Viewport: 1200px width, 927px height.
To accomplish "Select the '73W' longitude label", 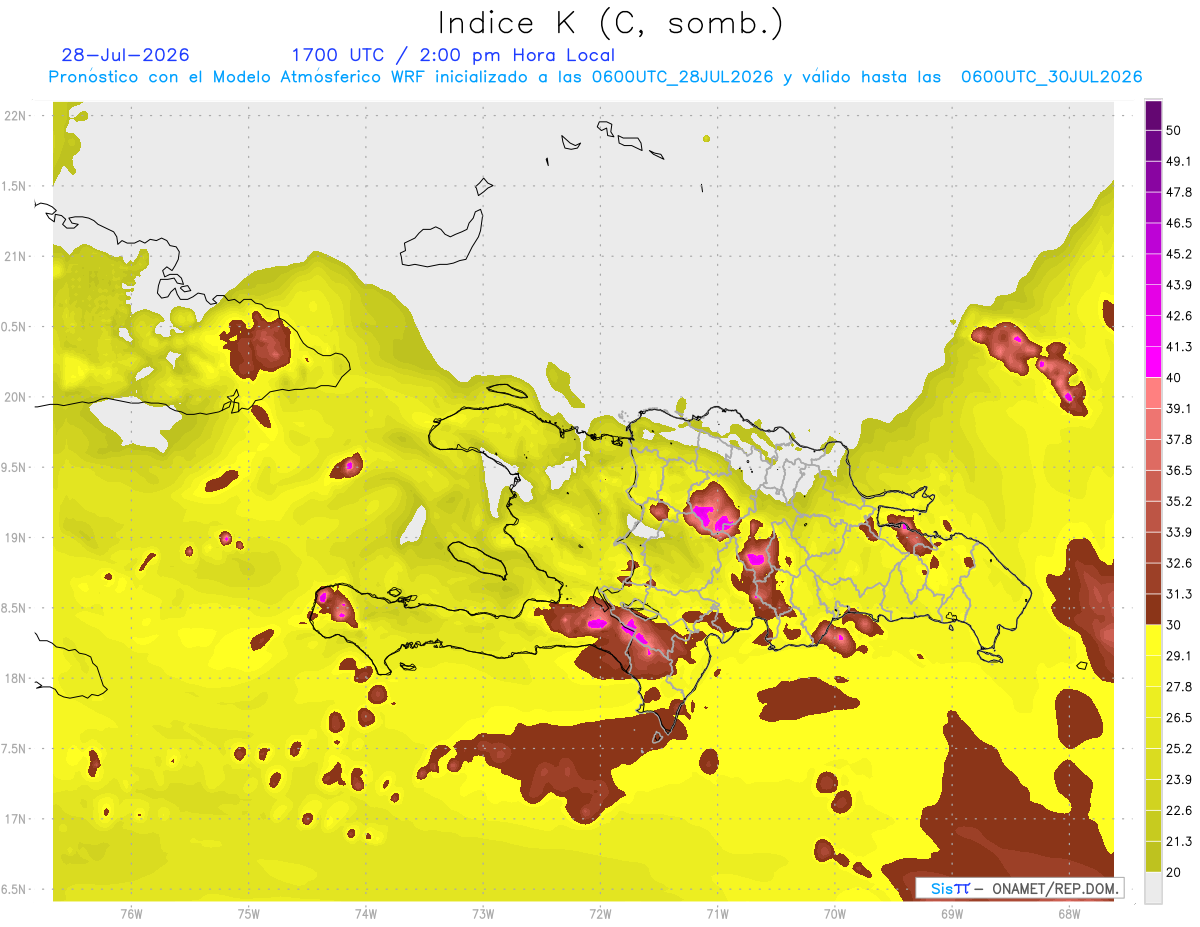I will coord(483,914).
